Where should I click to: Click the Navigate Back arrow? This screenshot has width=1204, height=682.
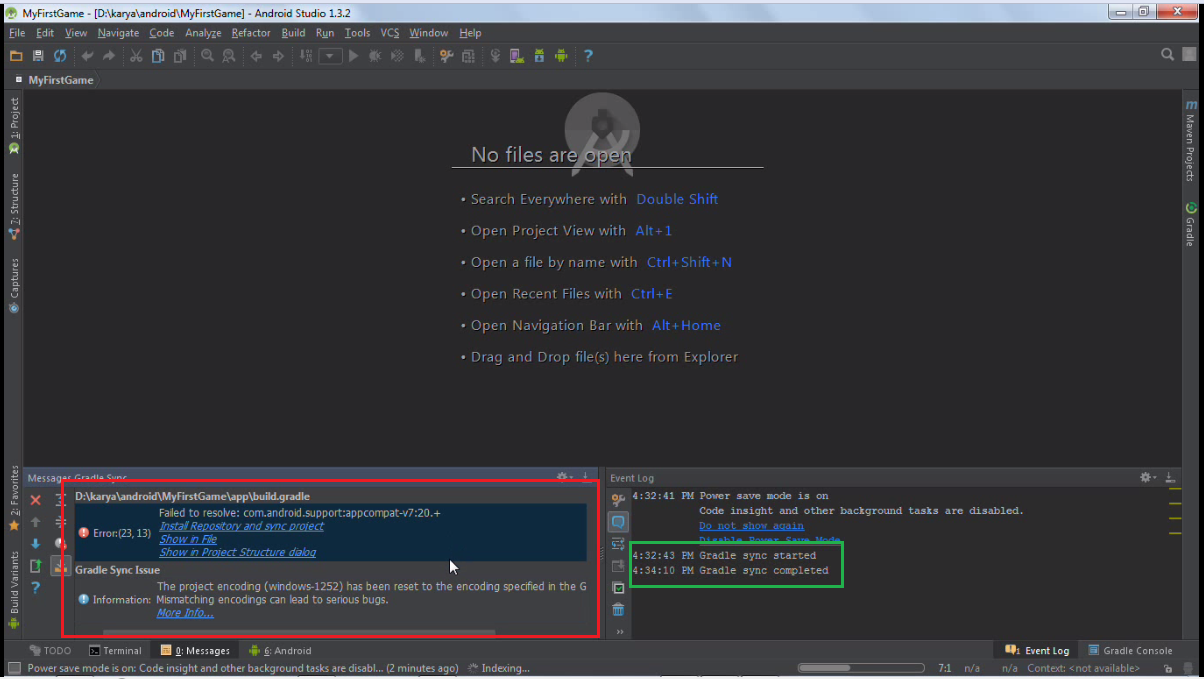pyautogui.click(x=256, y=56)
